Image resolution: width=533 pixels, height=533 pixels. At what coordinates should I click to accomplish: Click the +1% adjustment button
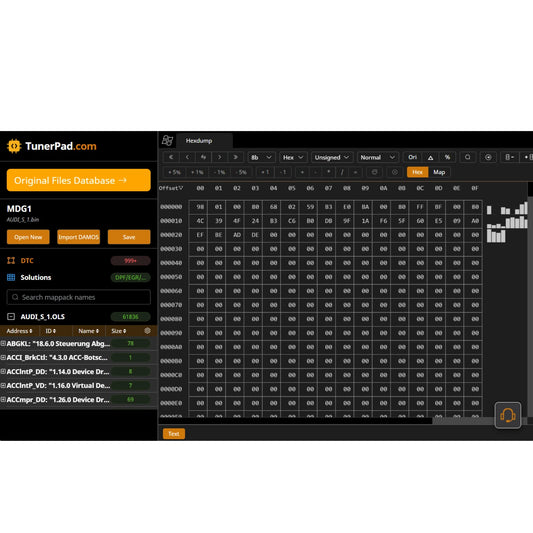click(197, 172)
